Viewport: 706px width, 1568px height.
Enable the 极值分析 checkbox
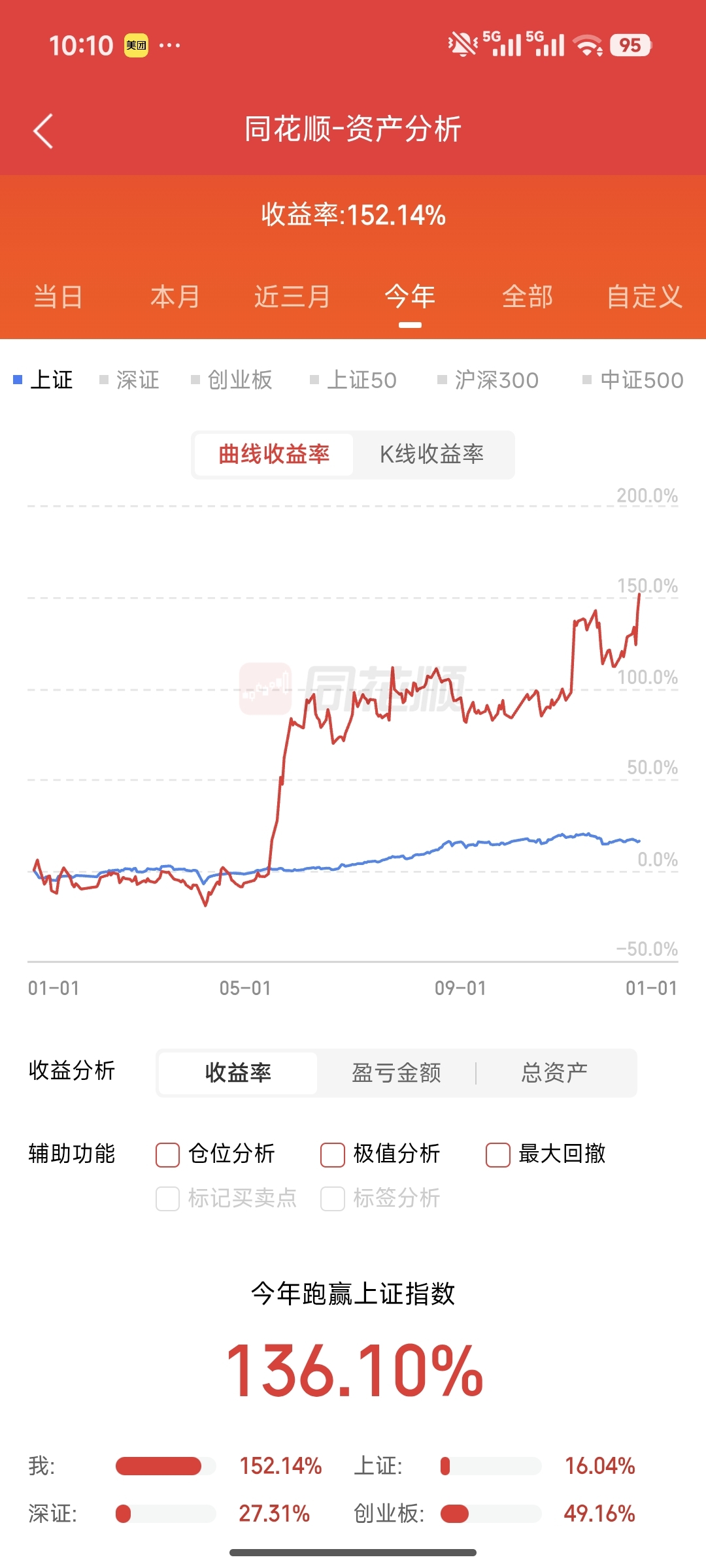[x=333, y=1154]
